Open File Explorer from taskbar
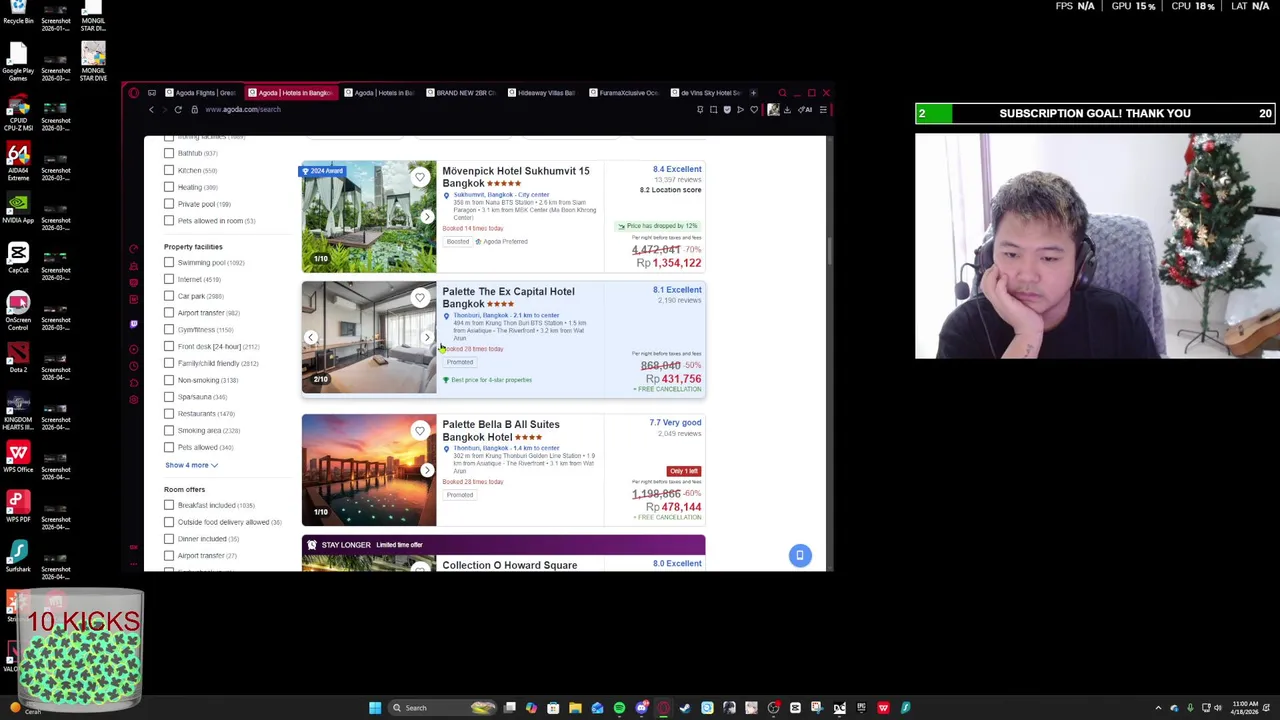1280x720 pixels. (575, 708)
